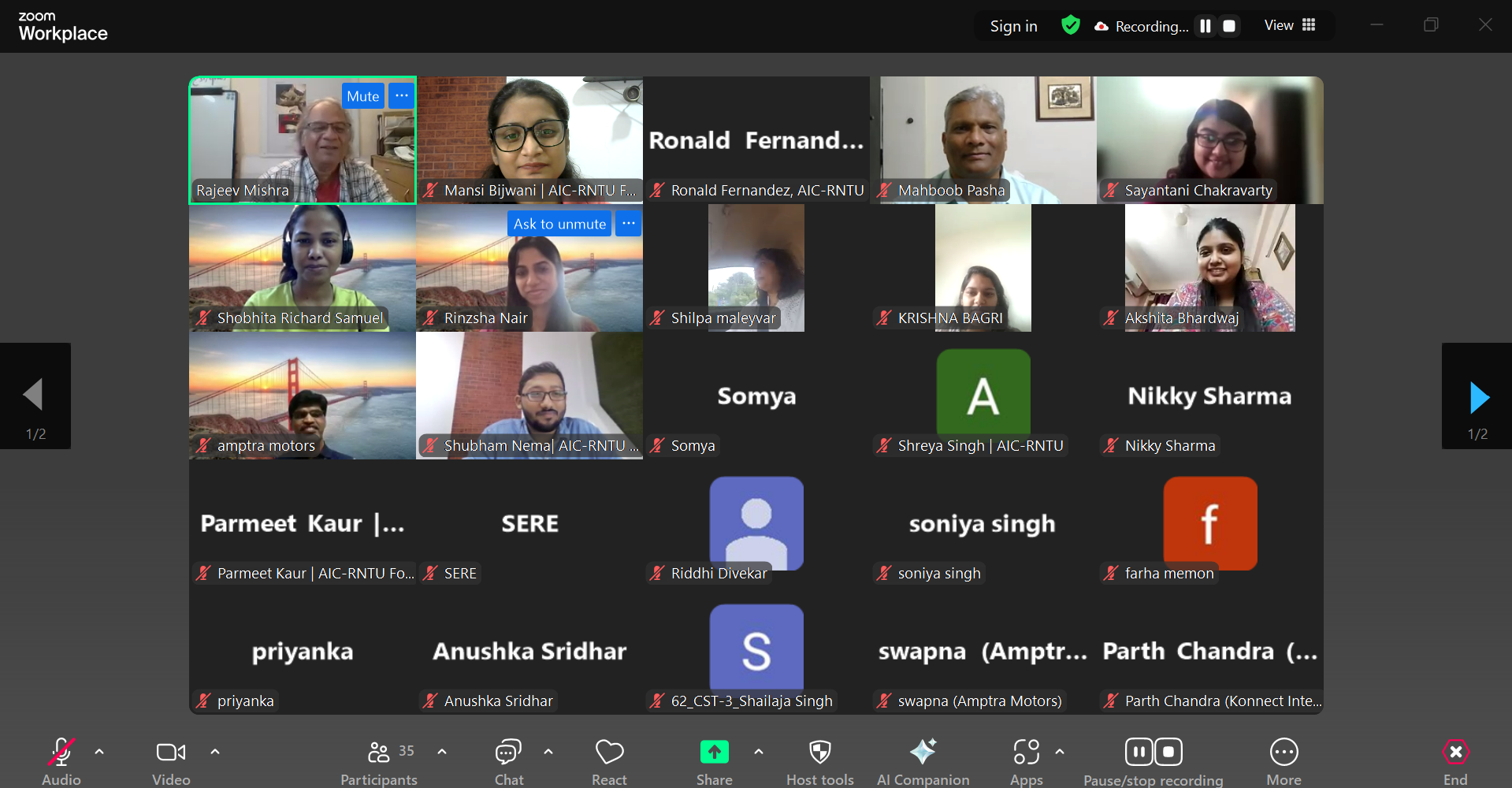Click the Sign in button
This screenshot has height=788, width=1512.
pos(1013,26)
